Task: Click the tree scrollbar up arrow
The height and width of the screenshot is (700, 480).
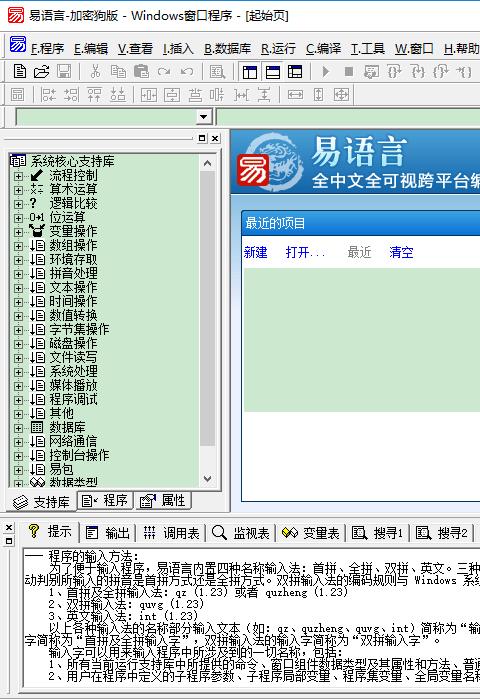Action: click(207, 163)
